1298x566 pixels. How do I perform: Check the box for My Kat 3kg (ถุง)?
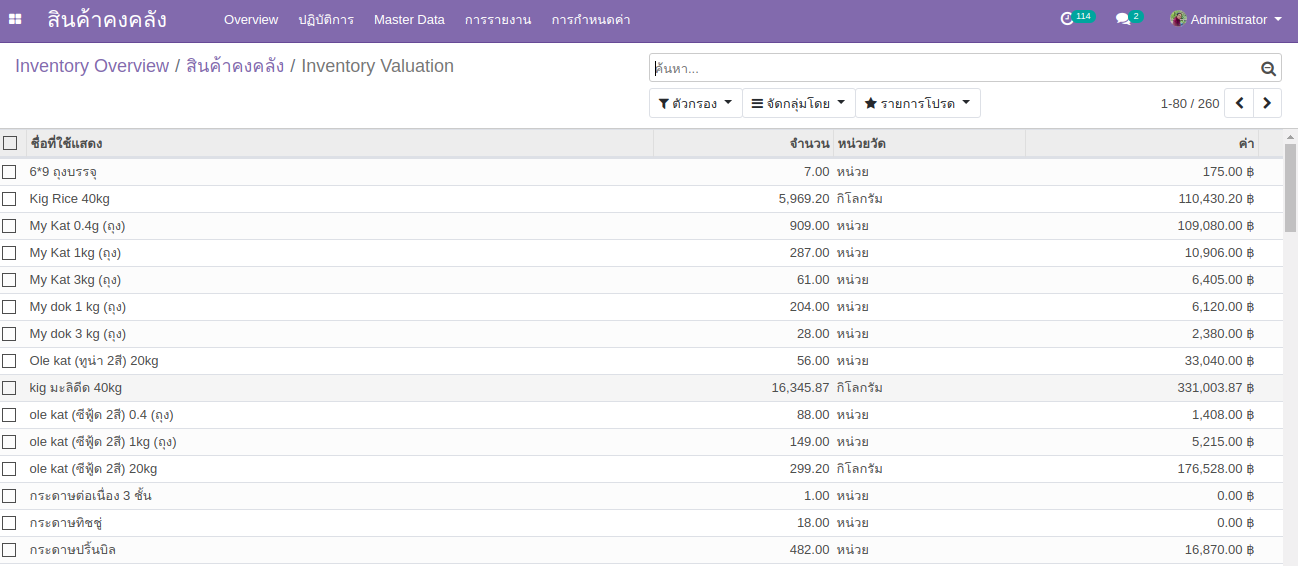(10, 280)
